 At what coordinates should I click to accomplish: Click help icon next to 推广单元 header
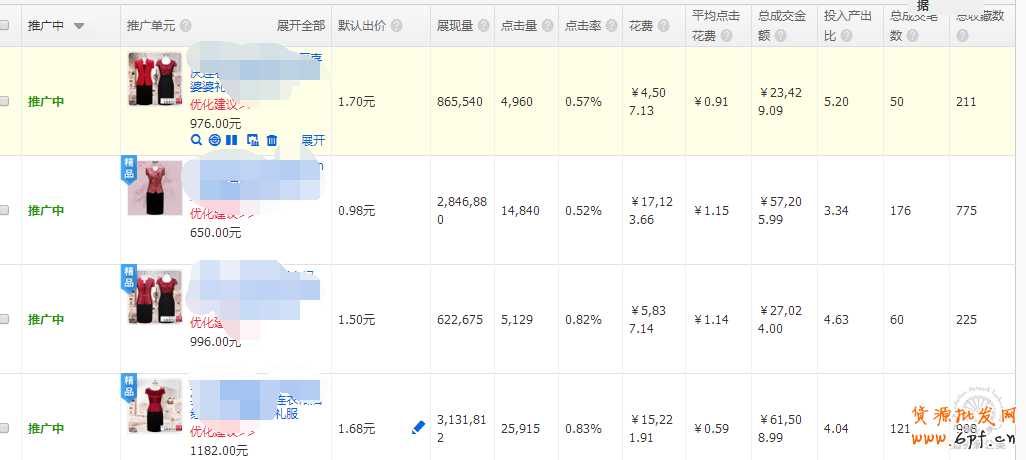click(x=186, y=26)
